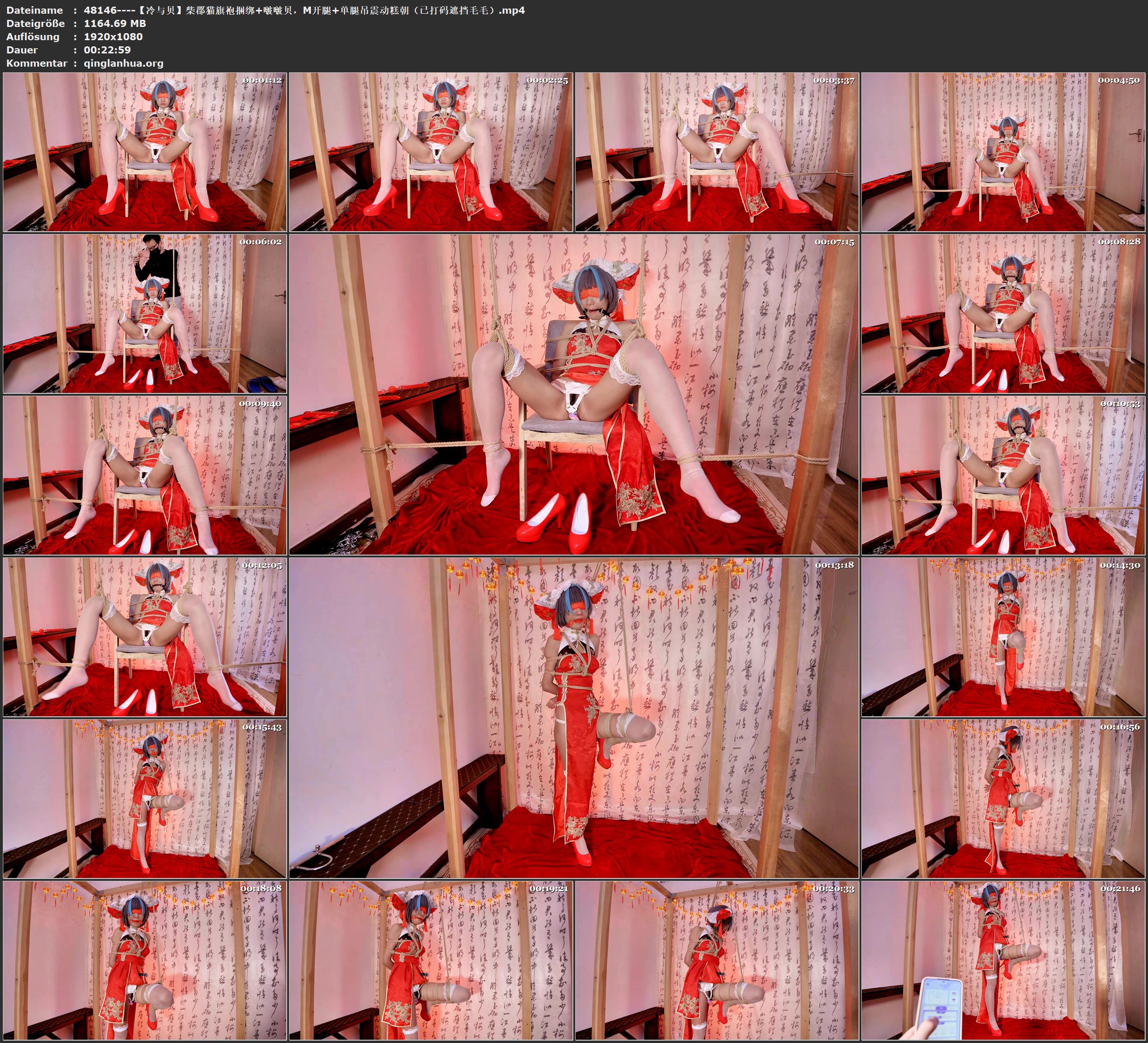Click the thumbnail at 00:14:30
Screen dimensions: 1148x1043
[x=1003, y=636]
